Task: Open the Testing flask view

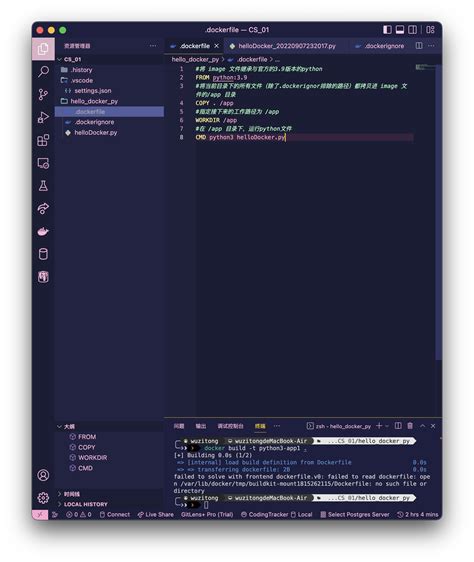Action: pyautogui.click(x=43, y=186)
